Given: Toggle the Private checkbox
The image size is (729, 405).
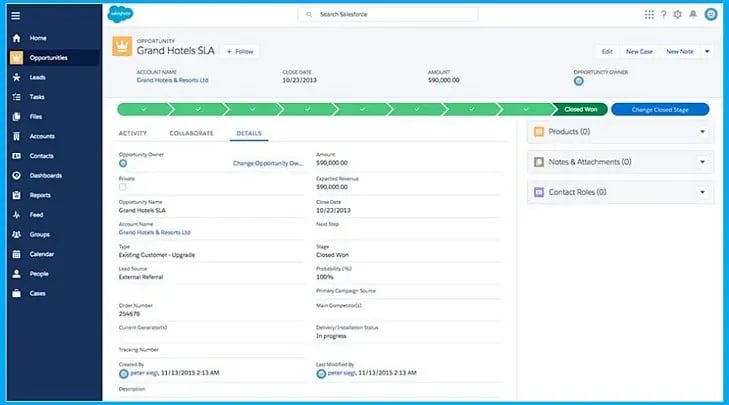Looking at the screenshot, I should 122,187.
